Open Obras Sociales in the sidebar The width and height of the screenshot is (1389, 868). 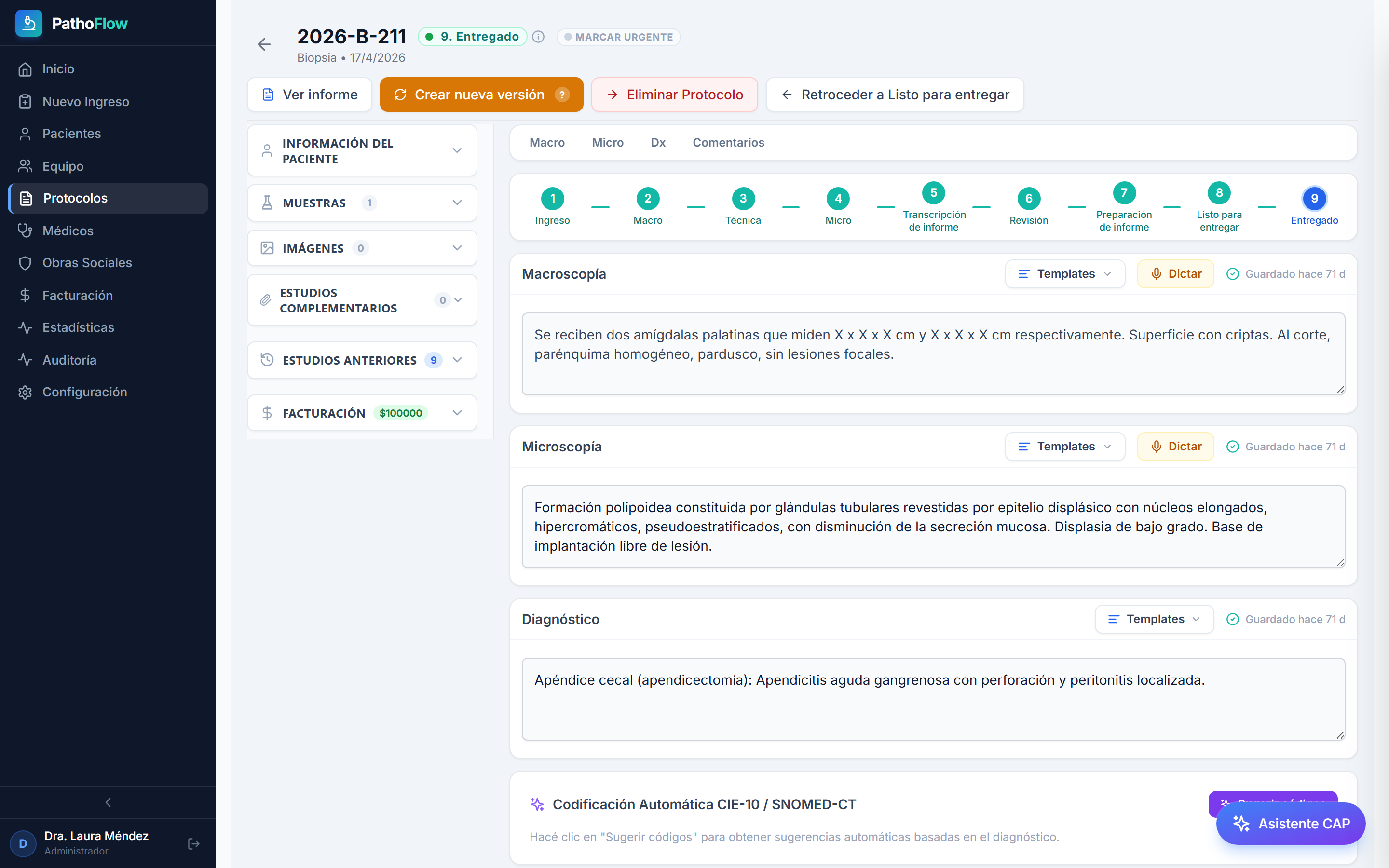pos(108,263)
